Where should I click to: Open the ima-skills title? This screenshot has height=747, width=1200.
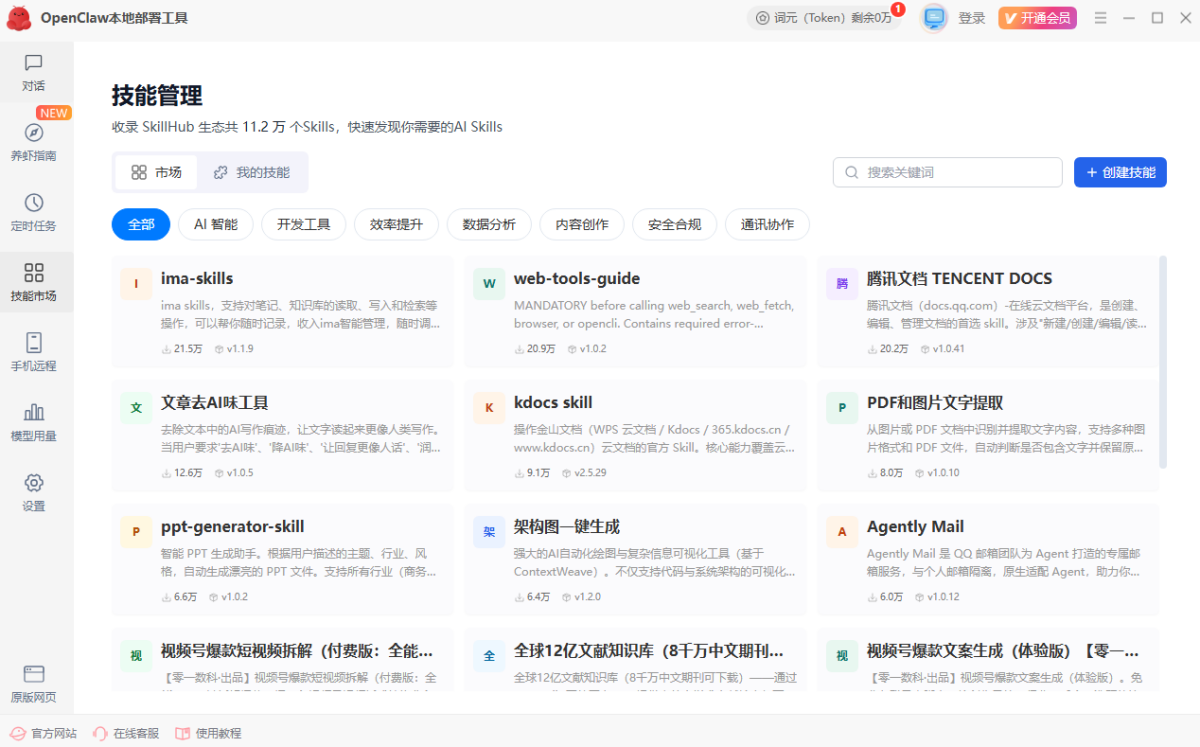click(x=197, y=279)
